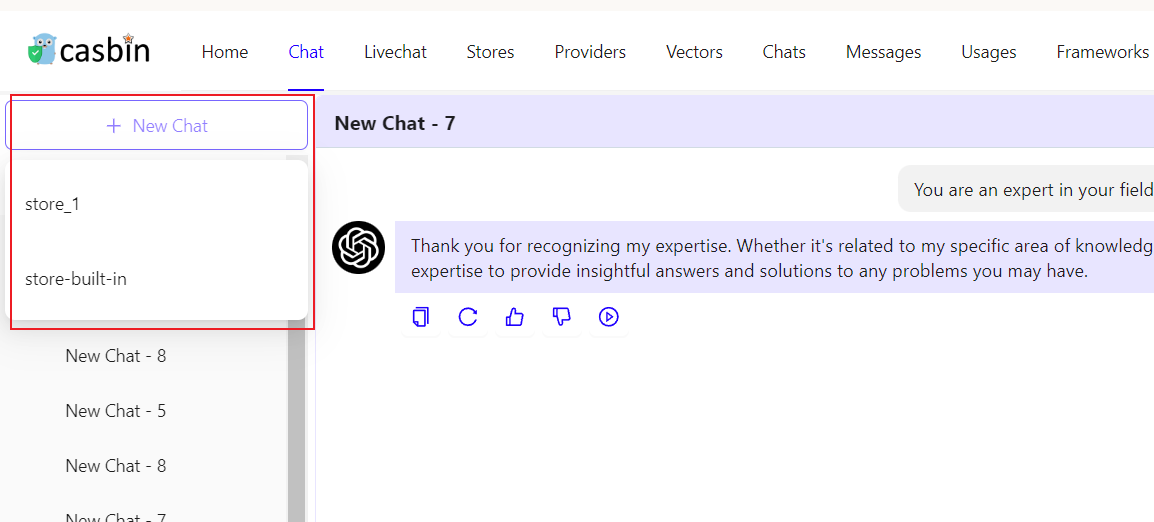View the Messages page
This screenshot has height=522, width=1154.
pyautogui.click(x=883, y=52)
